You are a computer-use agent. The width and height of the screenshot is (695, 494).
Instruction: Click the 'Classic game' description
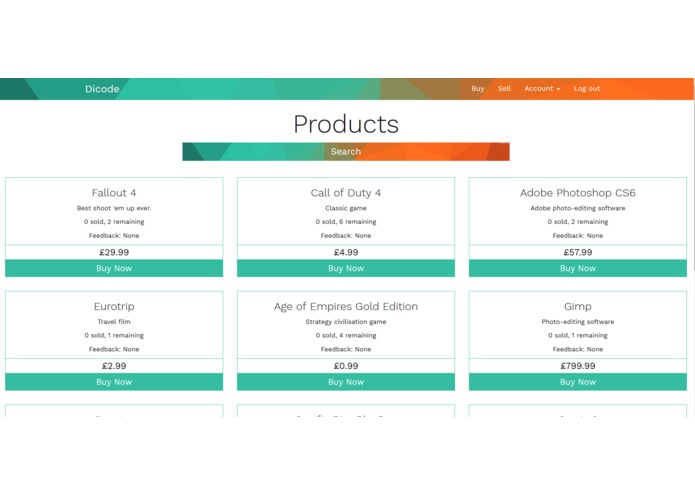pos(346,208)
